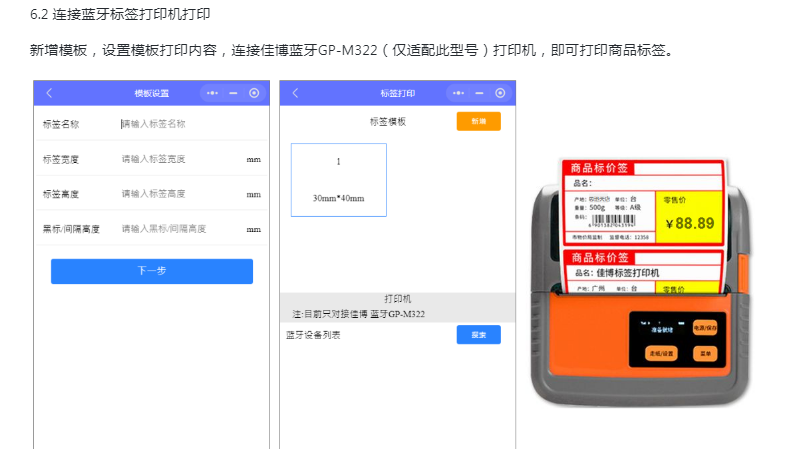Minimize the 模板设置 mini program

[233, 93]
